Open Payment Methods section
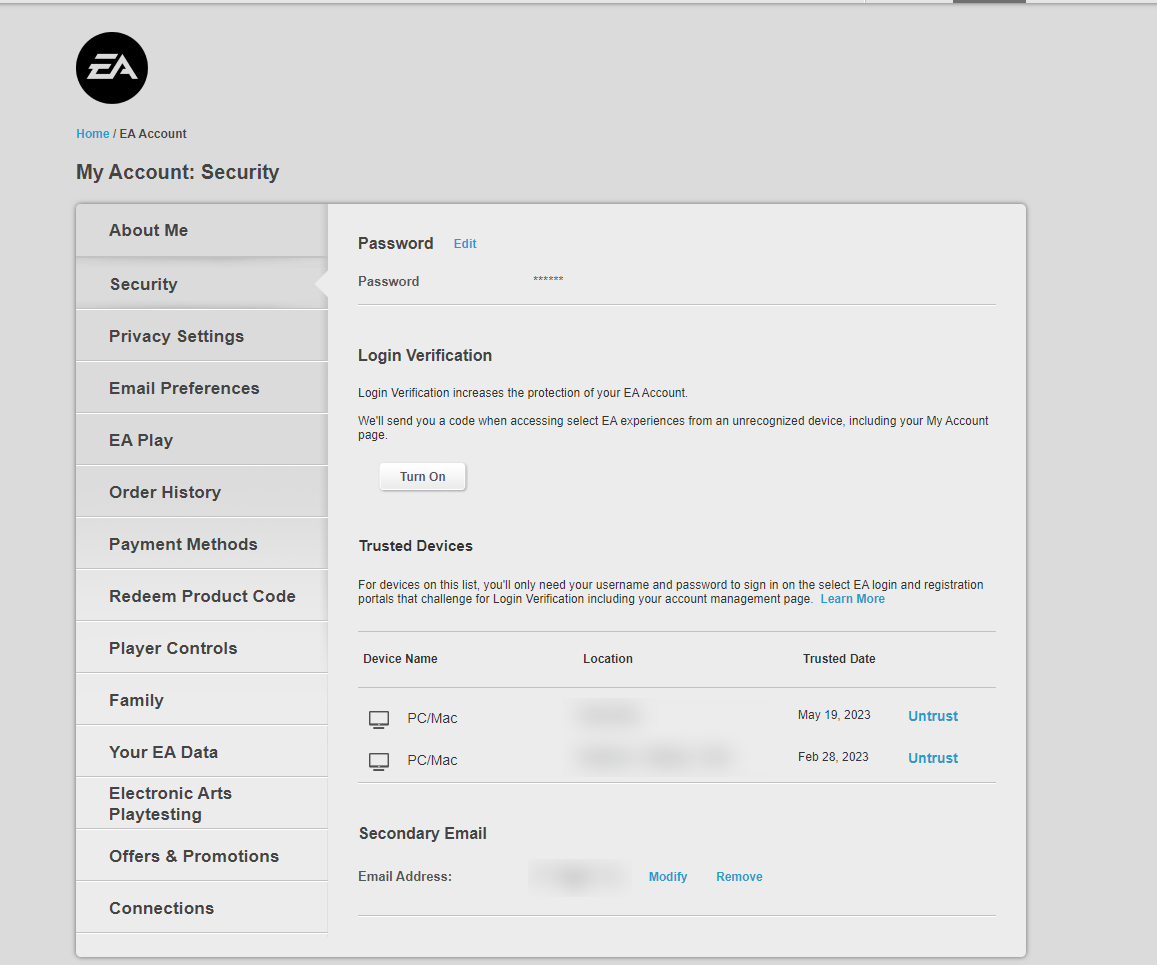This screenshot has height=965, width=1157. (x=183, y=544)
